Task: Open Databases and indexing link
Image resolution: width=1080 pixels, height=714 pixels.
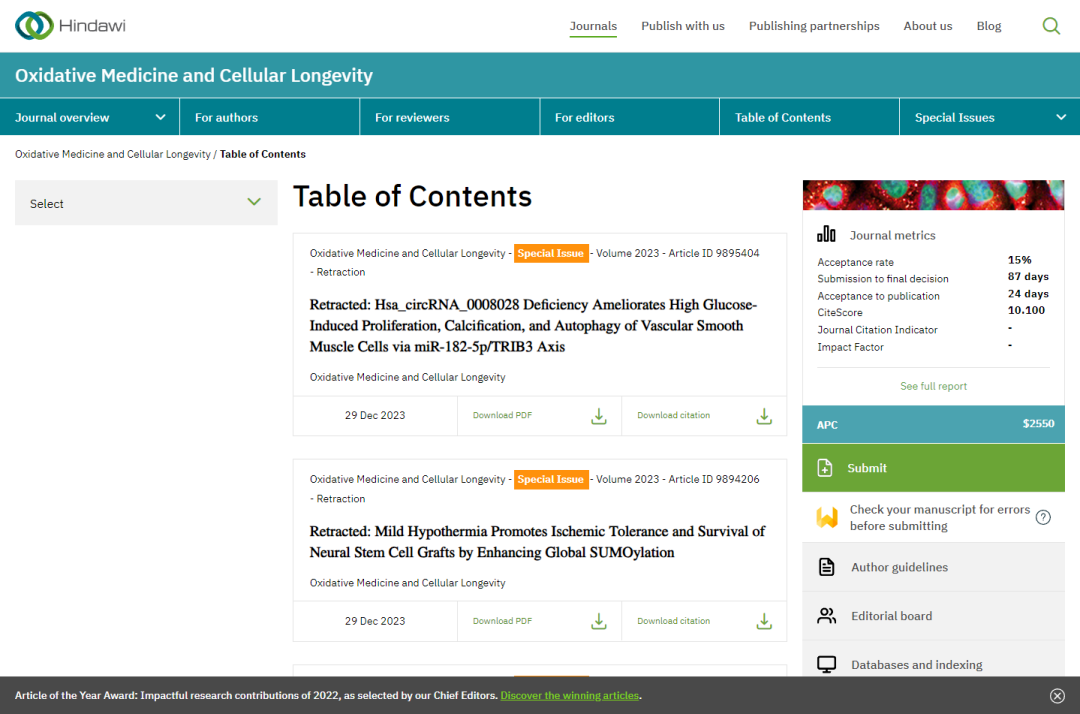Action: tap(916, 665)
